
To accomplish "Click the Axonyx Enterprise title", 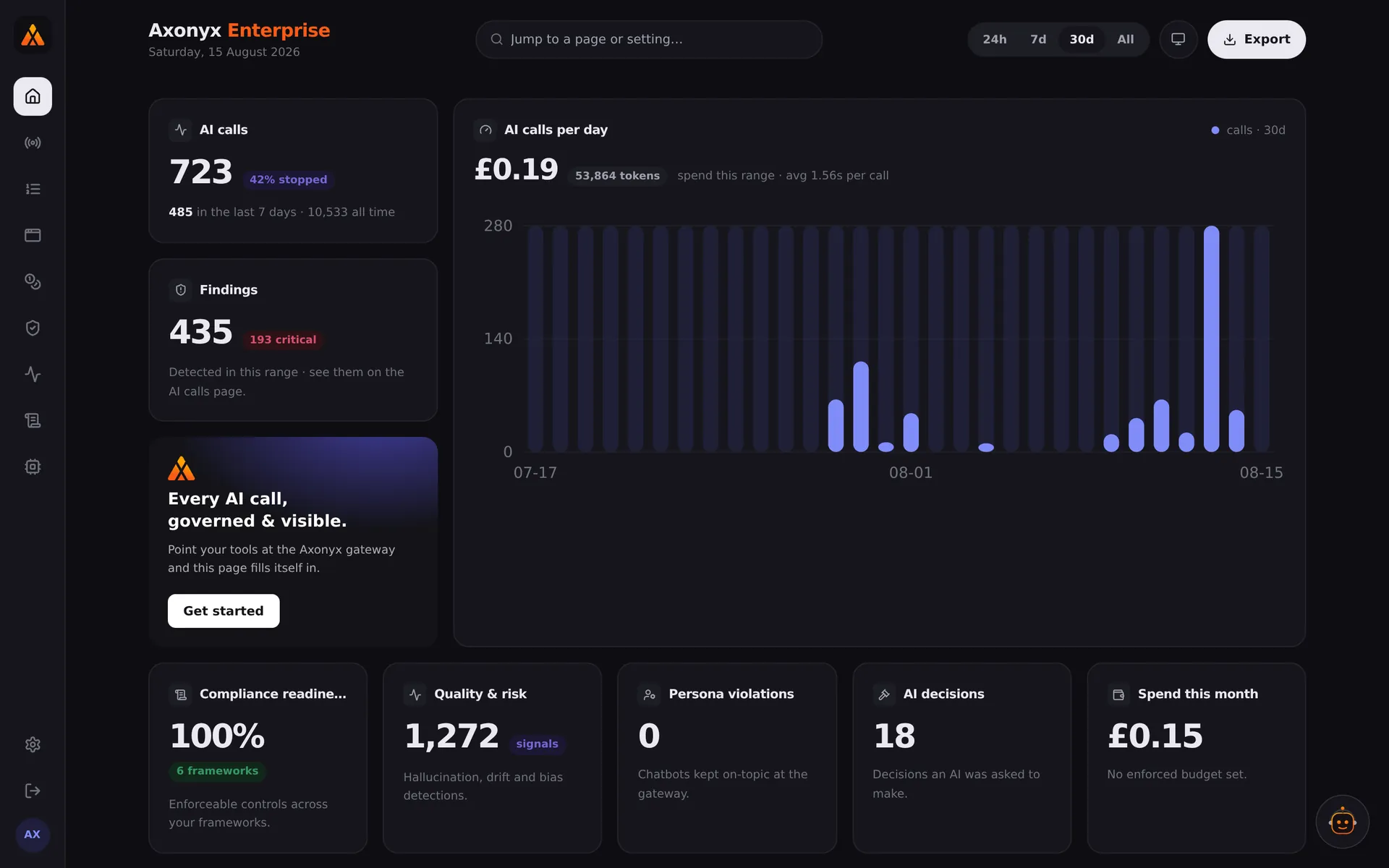I will click(x=239, y=30).
